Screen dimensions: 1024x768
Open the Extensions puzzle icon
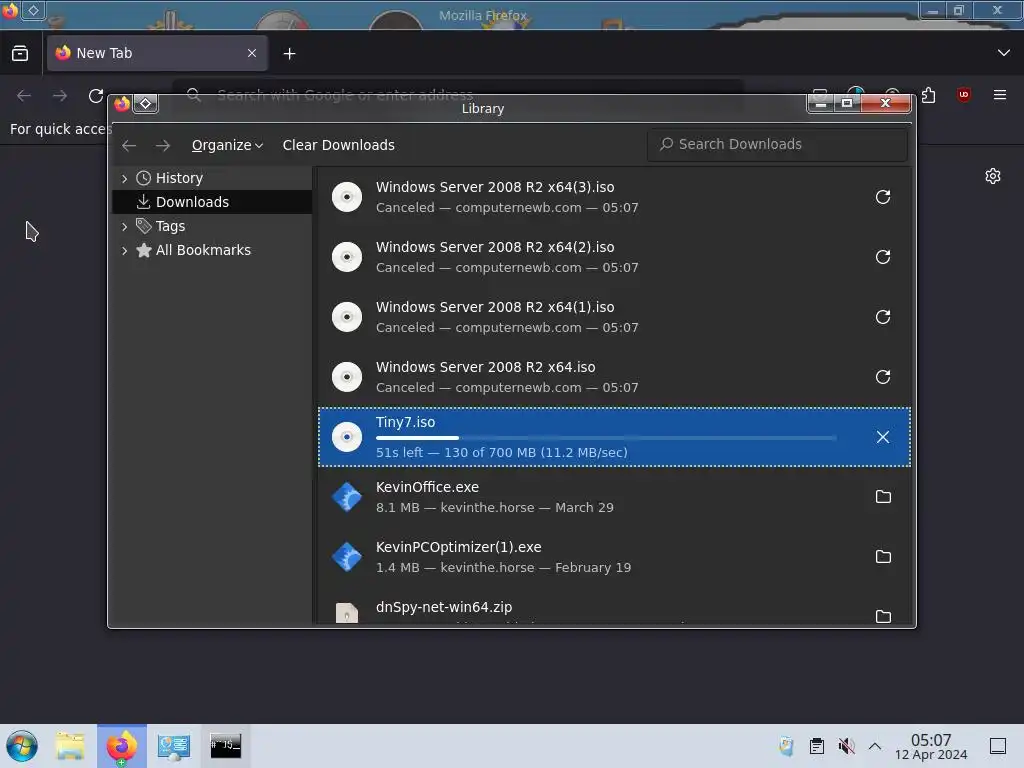(929, 96)
